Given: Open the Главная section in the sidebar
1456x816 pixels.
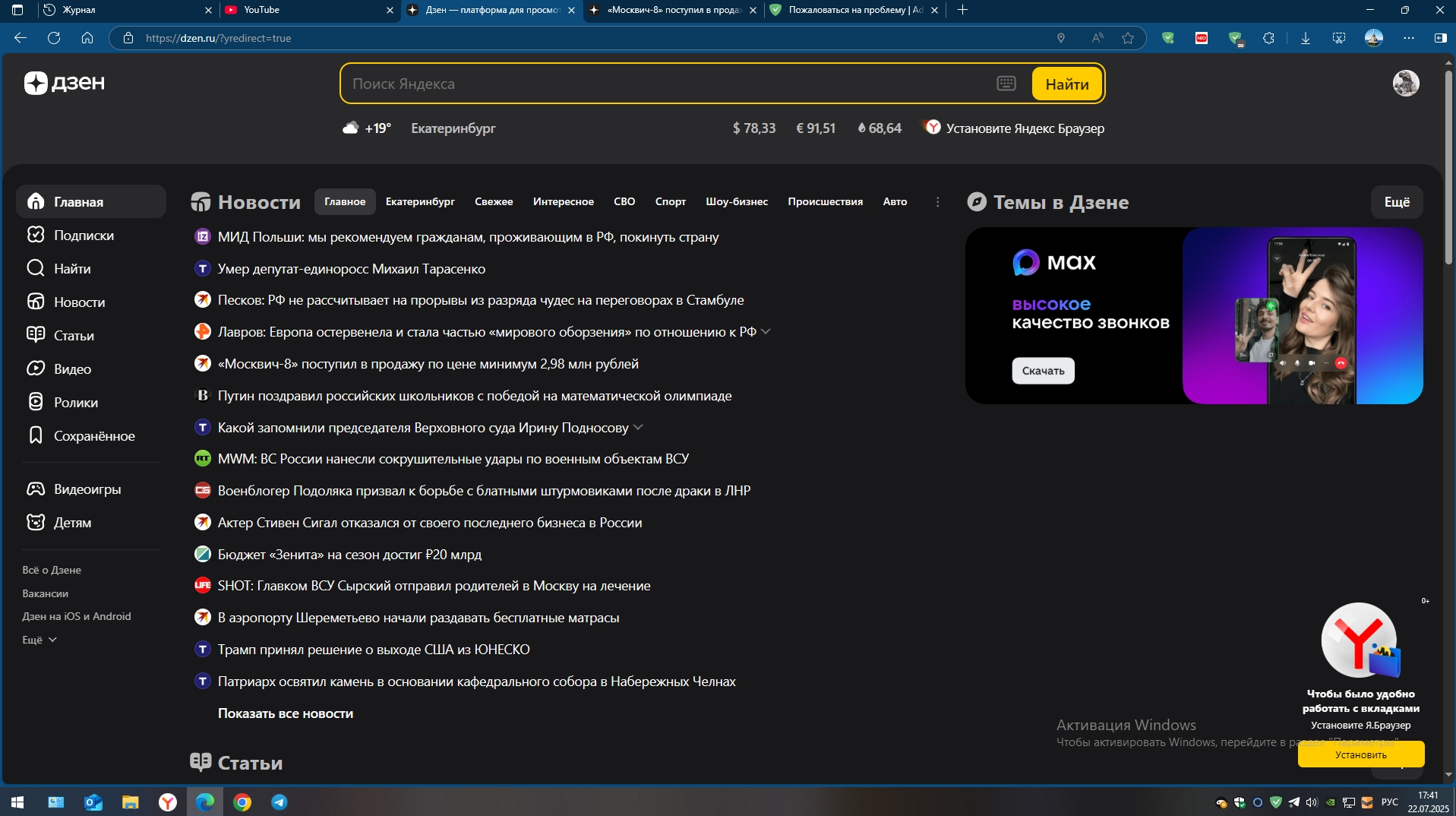Looking at the screenshot, I should pos(79,201).
